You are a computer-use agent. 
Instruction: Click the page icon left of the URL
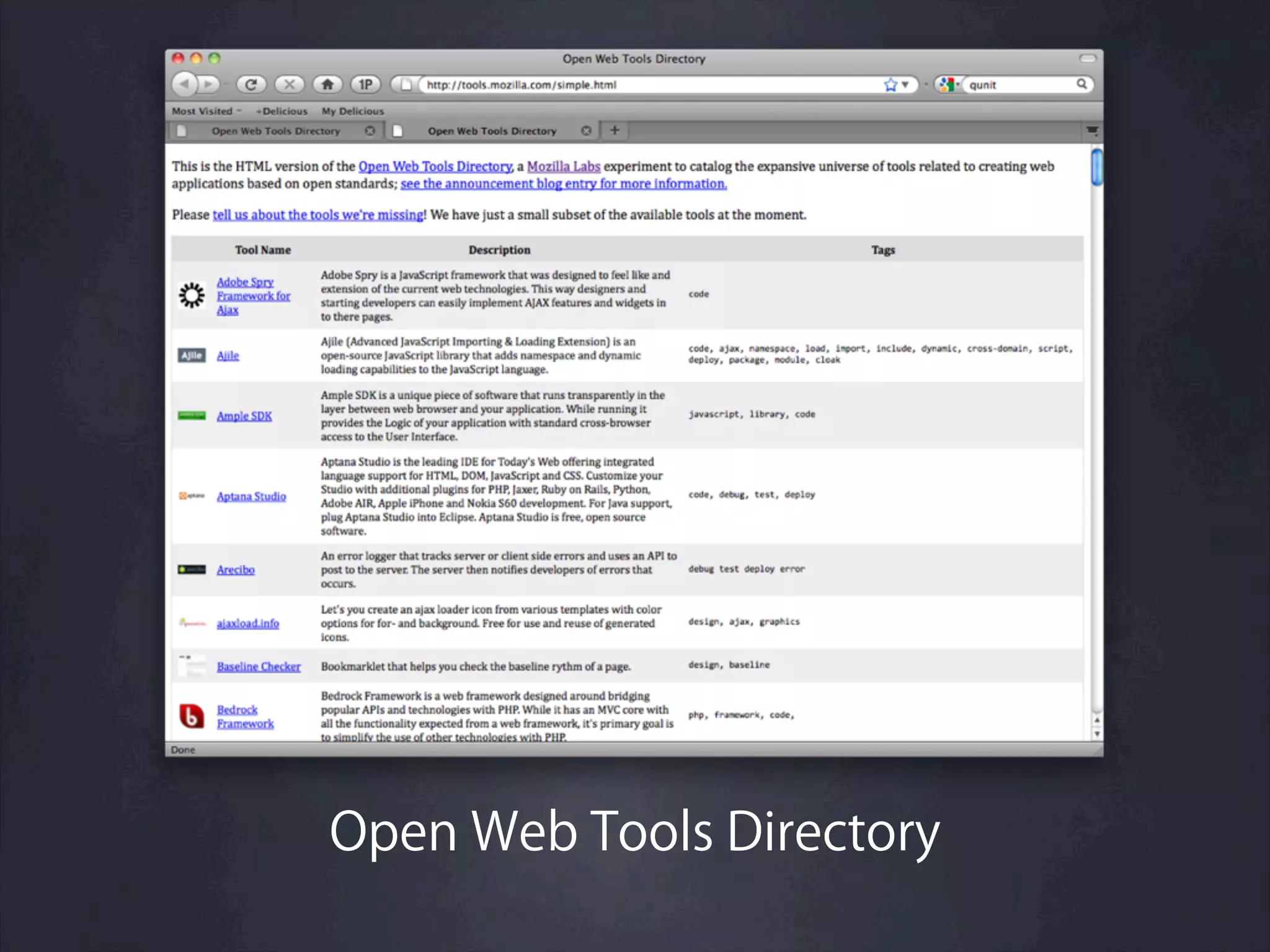click(x=406, y=84)
